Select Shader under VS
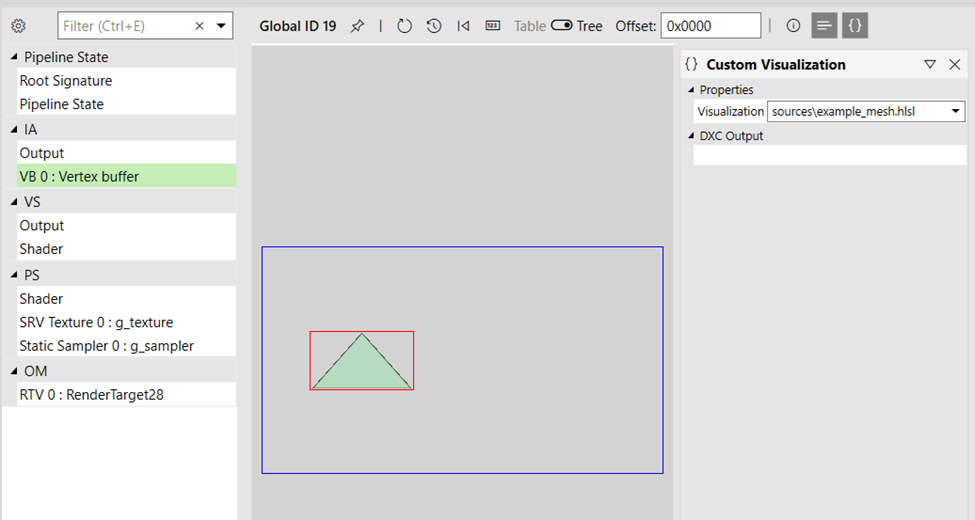 pos(127,249)
